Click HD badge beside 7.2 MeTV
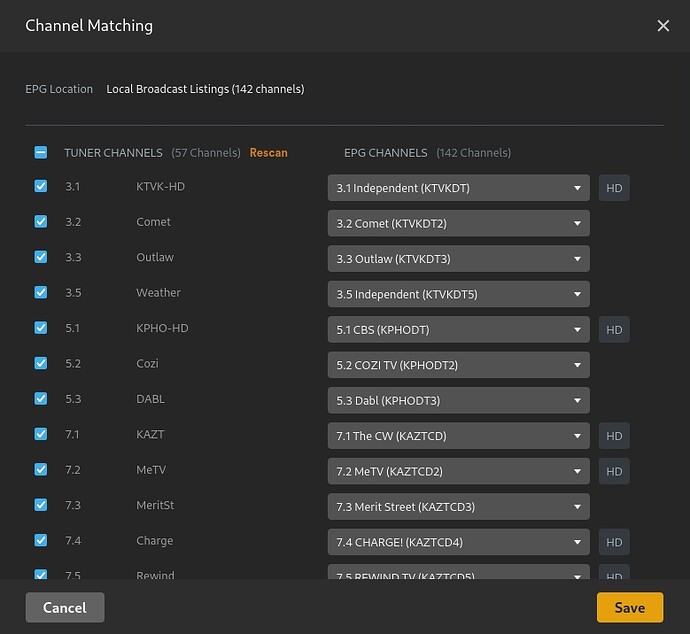This screenshot has height=634, width=690. click(614, 471)
